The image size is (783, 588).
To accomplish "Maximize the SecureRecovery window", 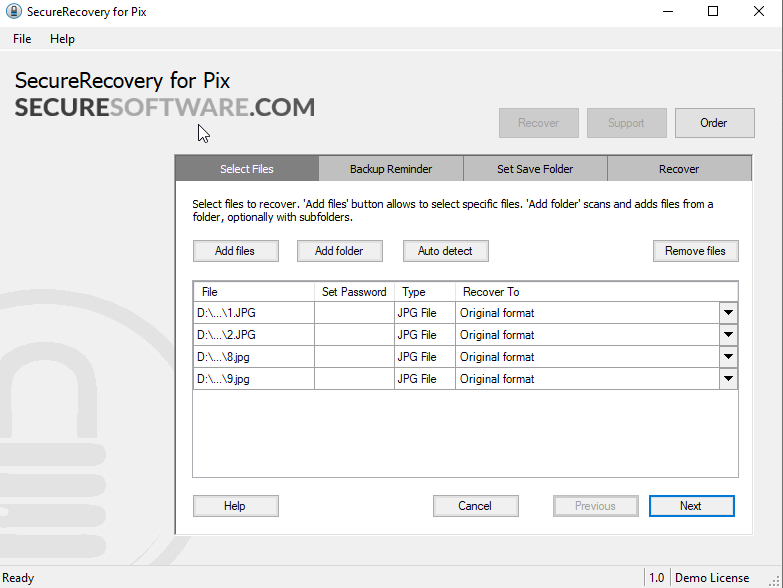I will click(x=713, y=11).
